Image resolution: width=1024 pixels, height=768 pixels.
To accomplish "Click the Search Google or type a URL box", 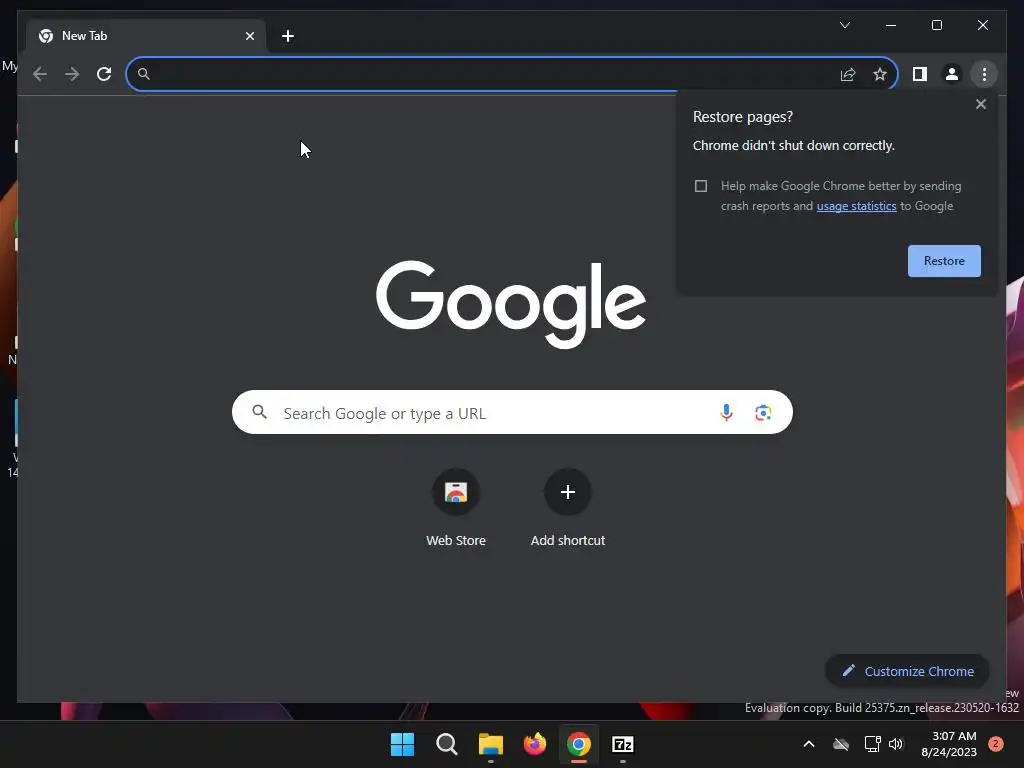I will 512,412.
